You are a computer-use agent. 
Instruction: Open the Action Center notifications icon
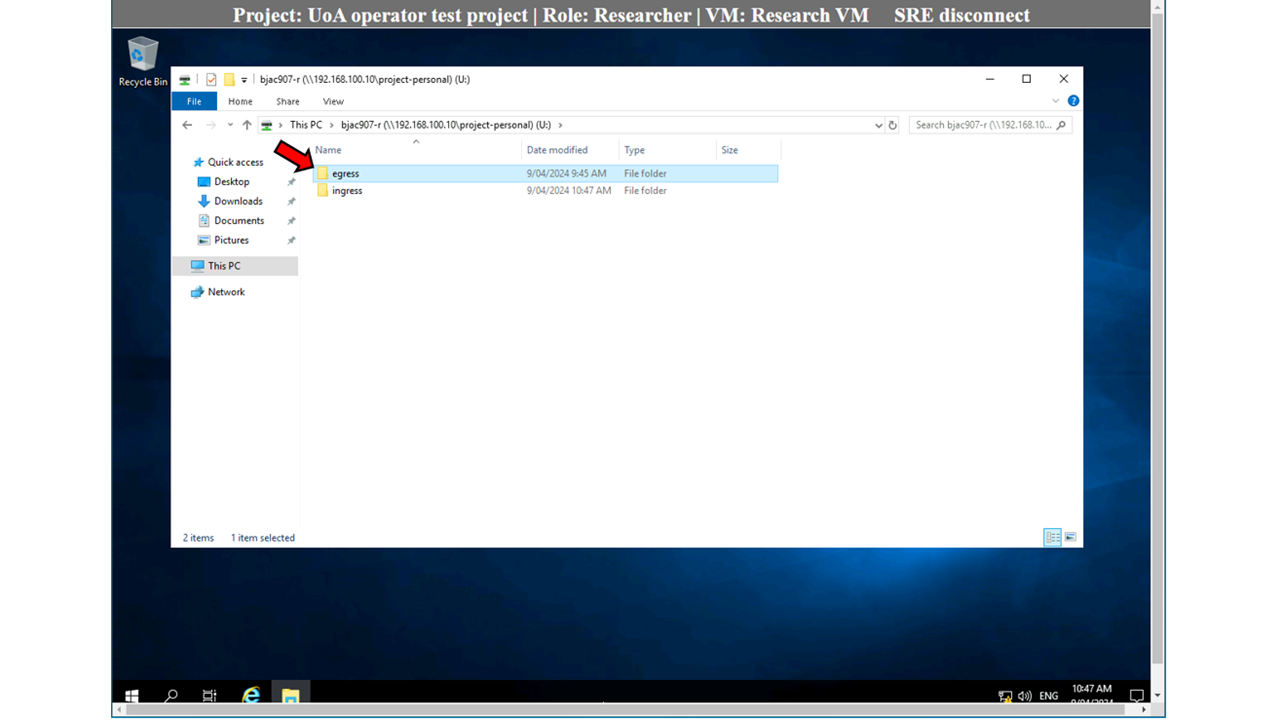coord(1136,696)
